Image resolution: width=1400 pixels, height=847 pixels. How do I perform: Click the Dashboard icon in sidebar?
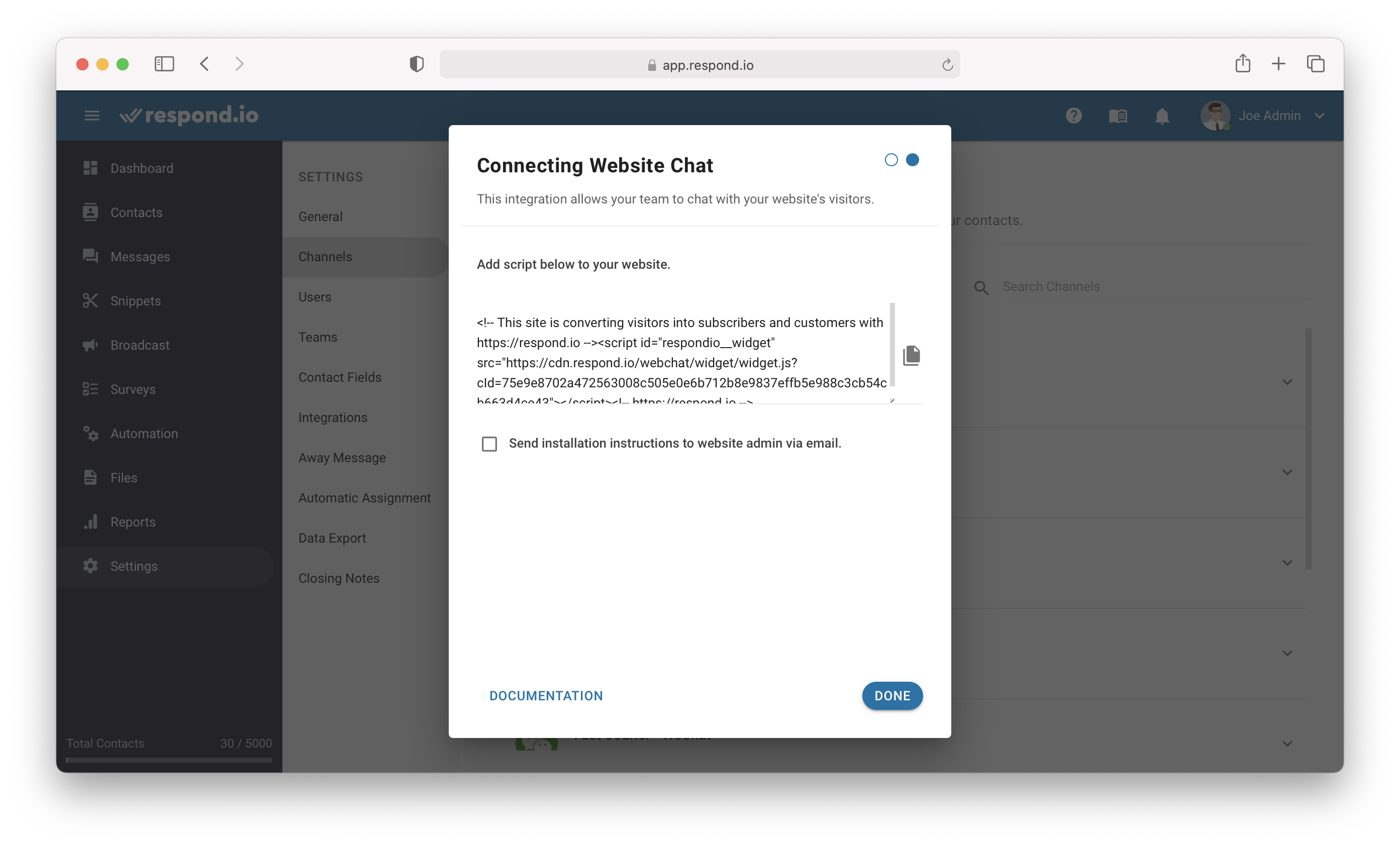[x=91, y=167]
